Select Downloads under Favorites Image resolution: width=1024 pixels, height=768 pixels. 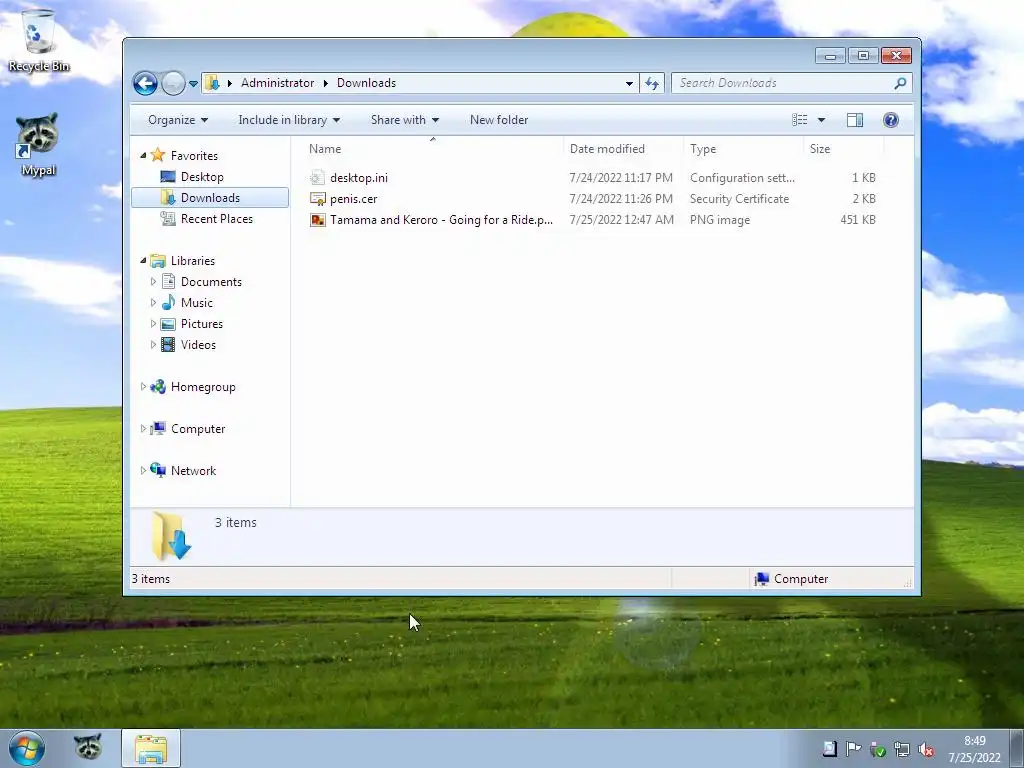(x=210, y=198)
